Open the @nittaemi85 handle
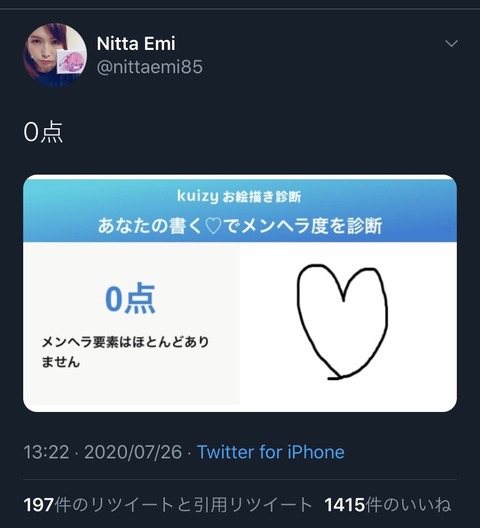 150,67
